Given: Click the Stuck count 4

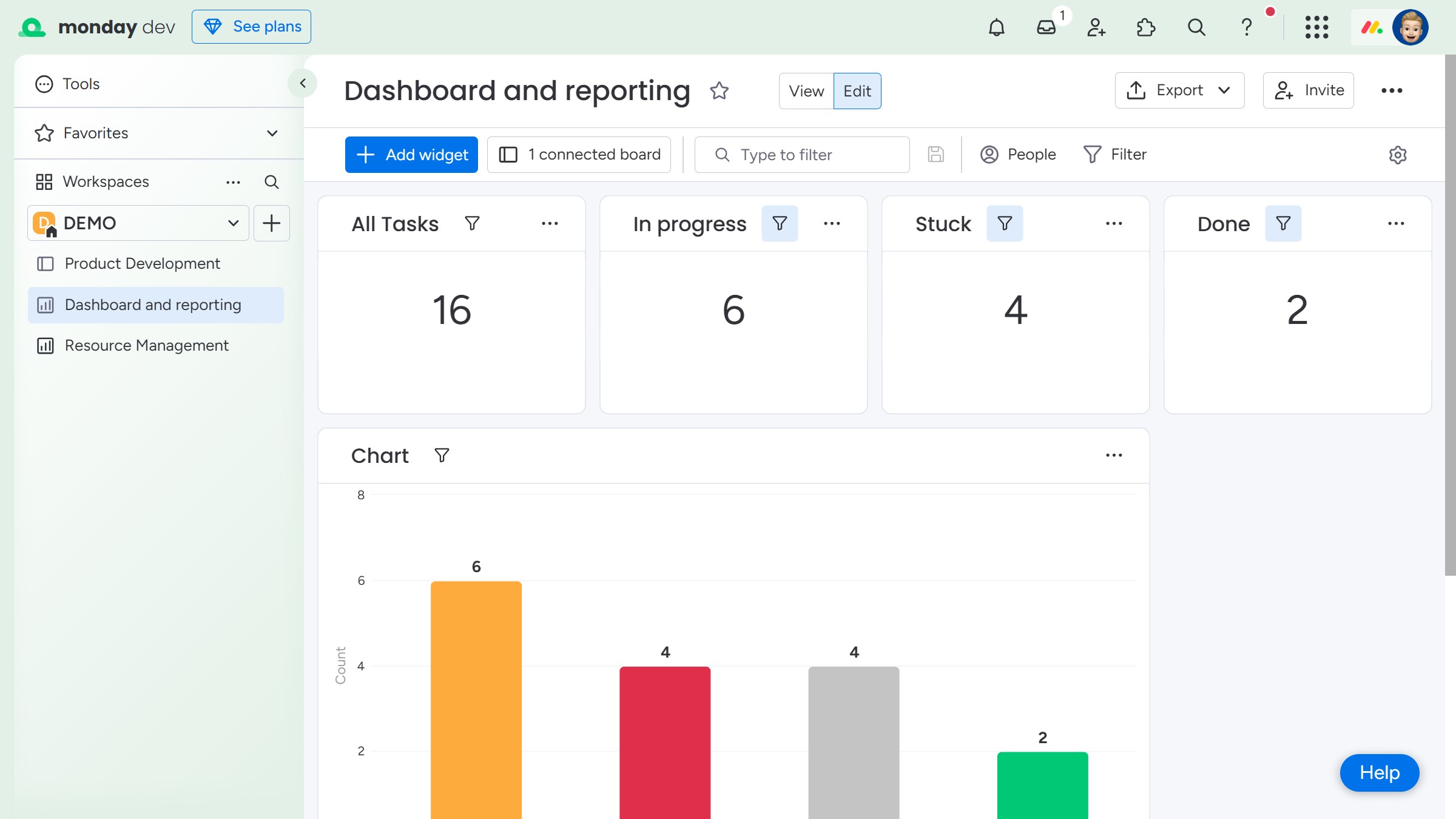Looking at the screenshot, I should pyautogui.click(x=1016, y=310).
